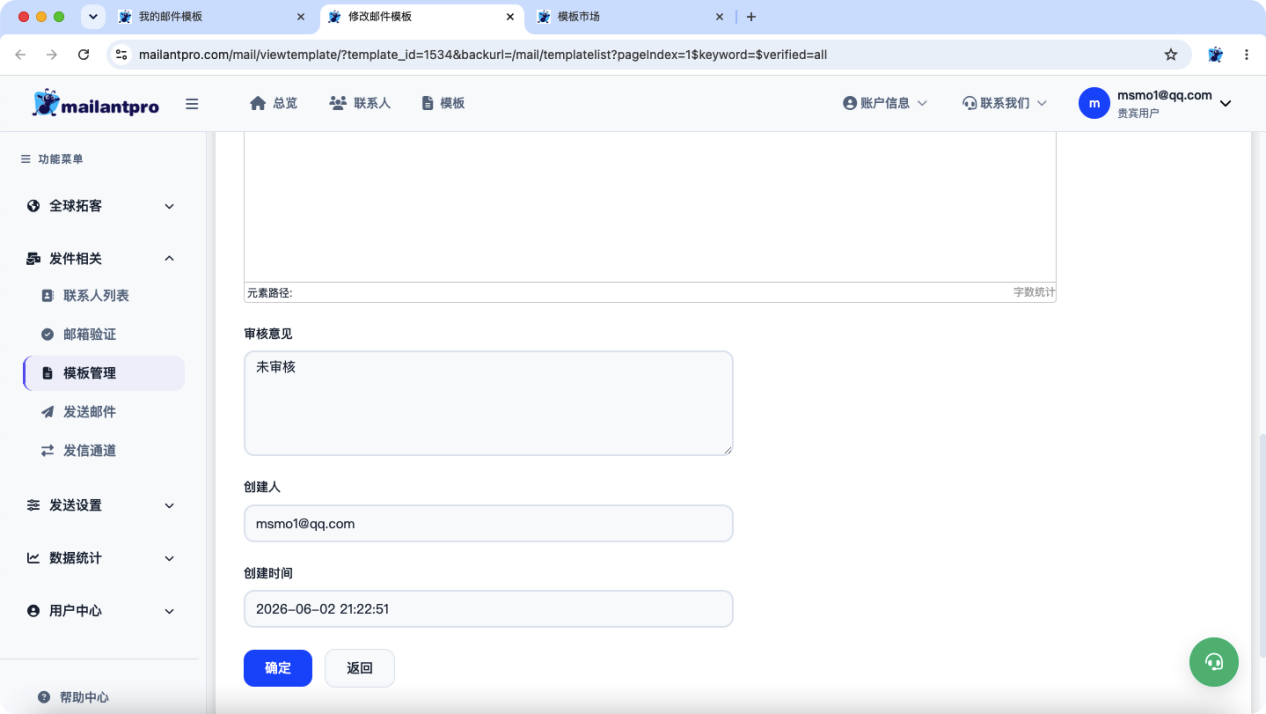Image resolution: width=1266 pixels, height=714 pixels.
Task: Select 模板管理 in sidebar
Action: point(103,373)
